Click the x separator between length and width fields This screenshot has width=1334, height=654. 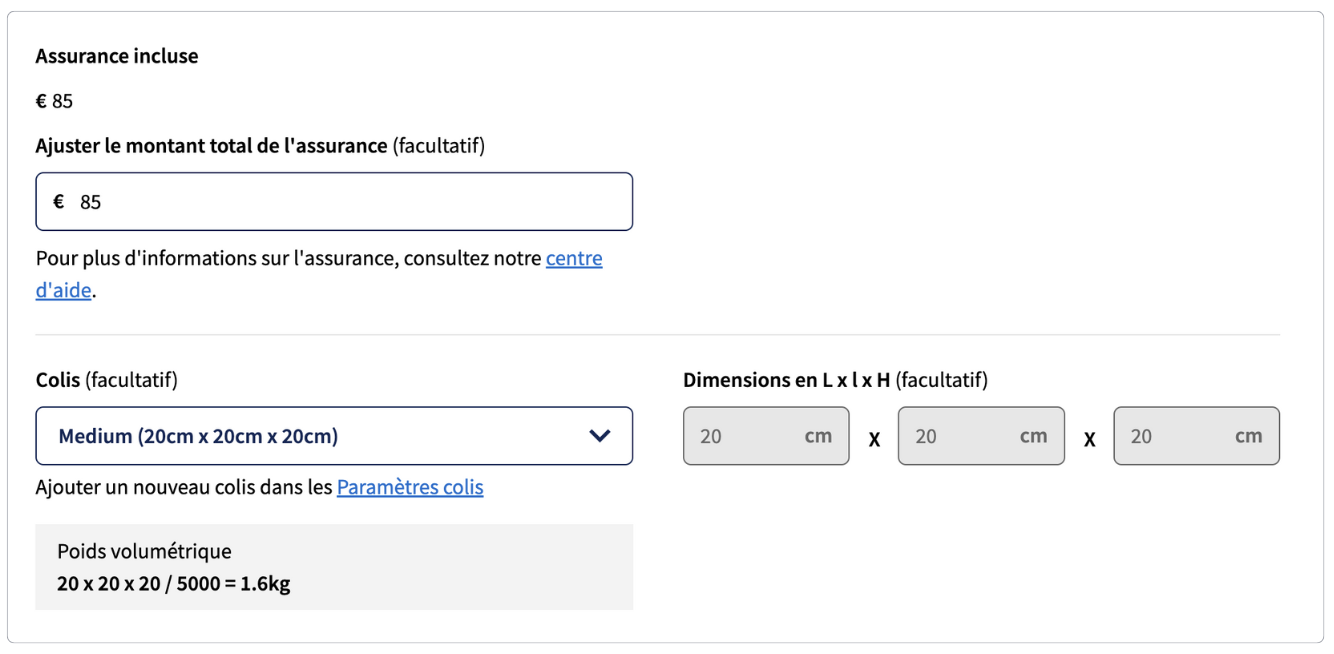[x=874, y=438]
